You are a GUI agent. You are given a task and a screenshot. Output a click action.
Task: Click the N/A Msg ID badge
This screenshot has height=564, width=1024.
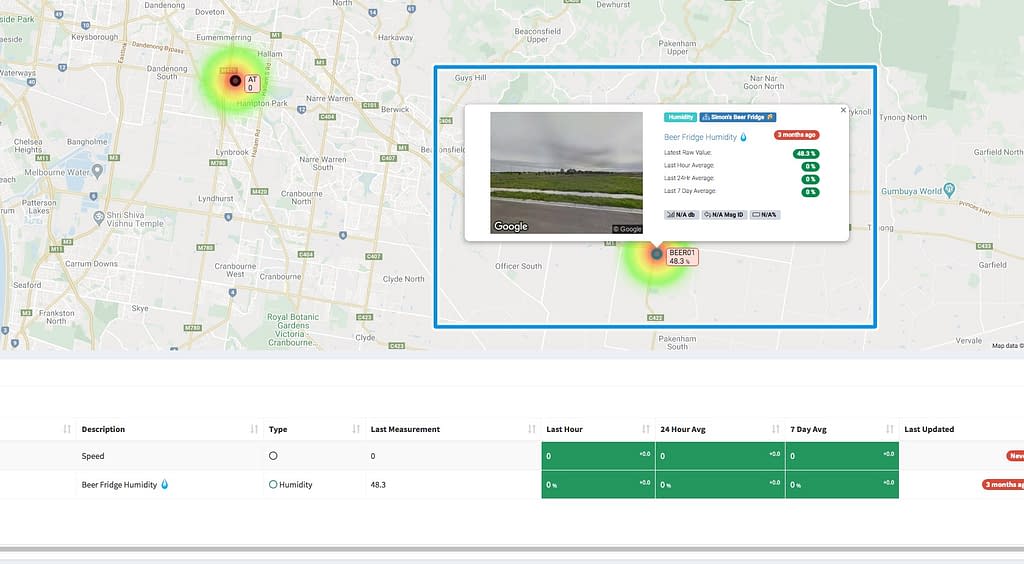point(724,215)
